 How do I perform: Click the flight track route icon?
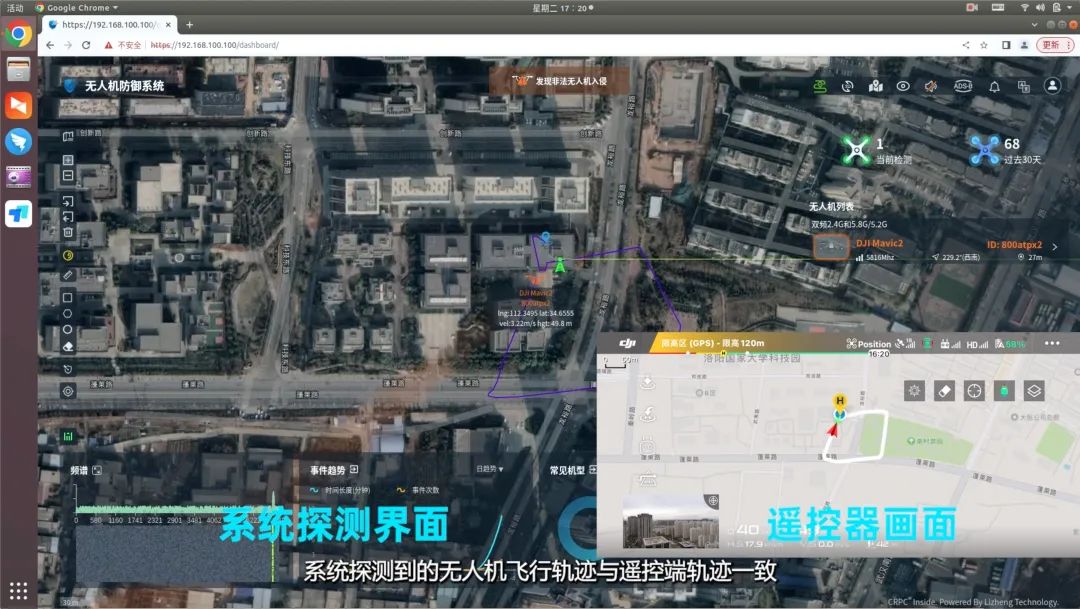[821, 86]
